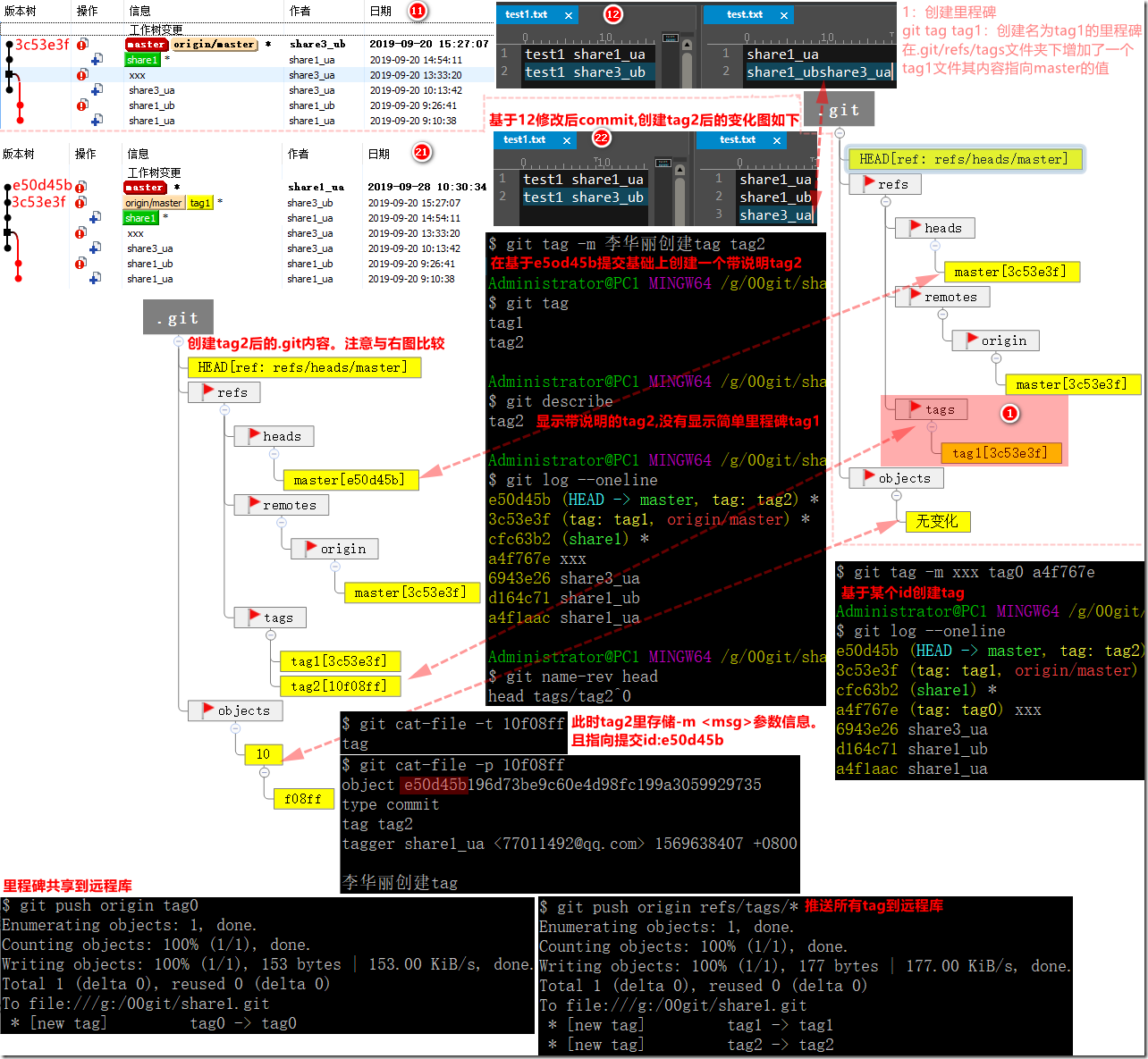The width and height of the screenshot is (1148, 1059).
Task: Click added-file plus icon in top log's 10:13:42 row
Action: (x=97, y=90)
